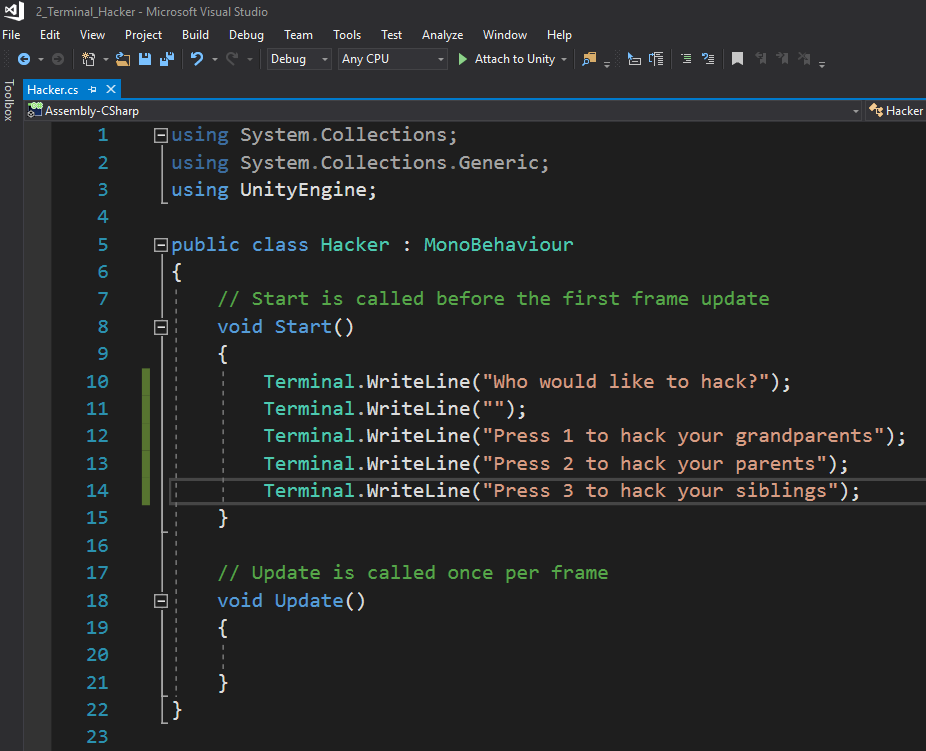Viewport: 926px width, 751px height.
Task: Click the New Project icon
Action: pyautogui.click(x=89, y=59)
